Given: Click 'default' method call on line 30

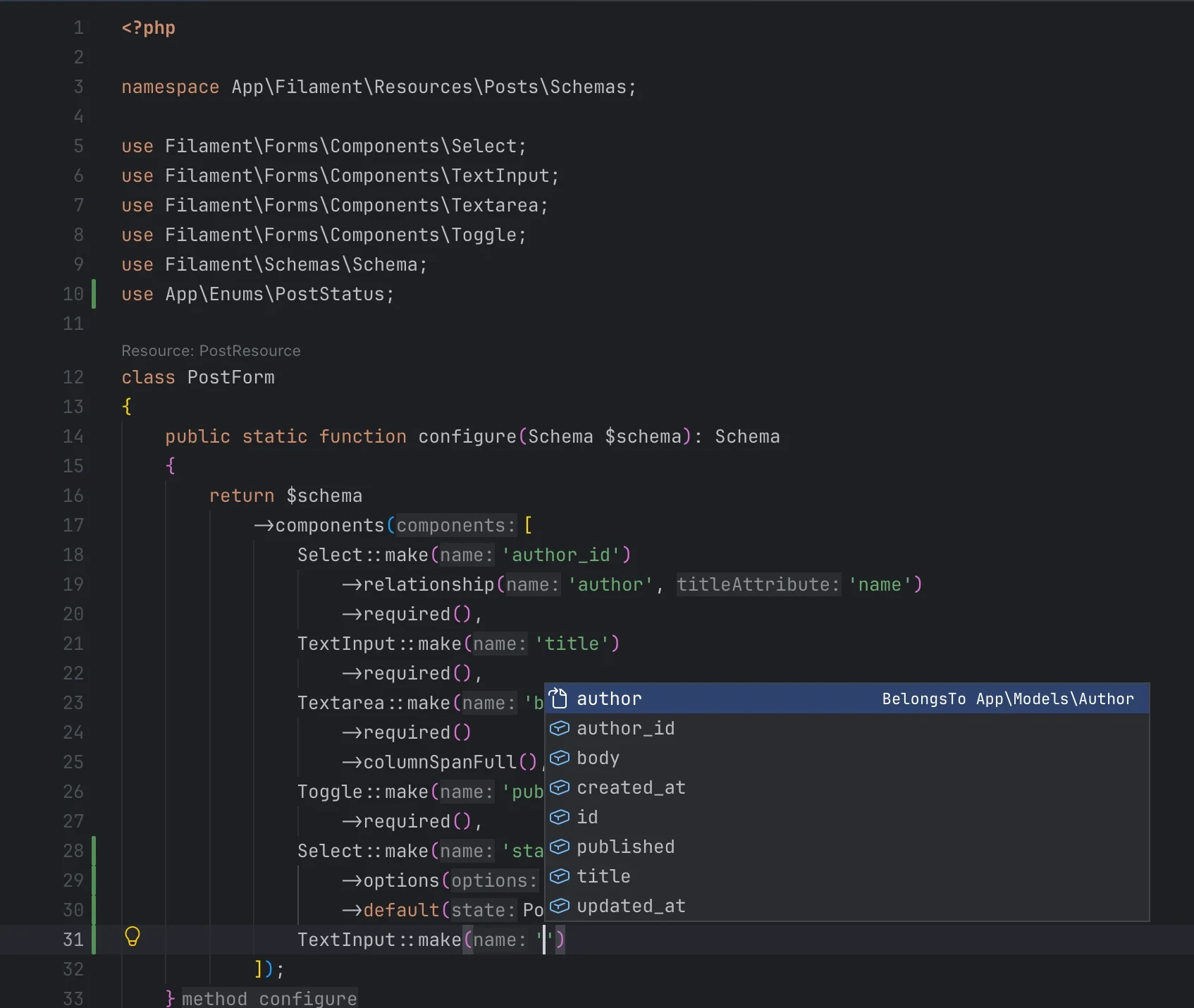Looking at the screenshot, I should coord(401,910).
